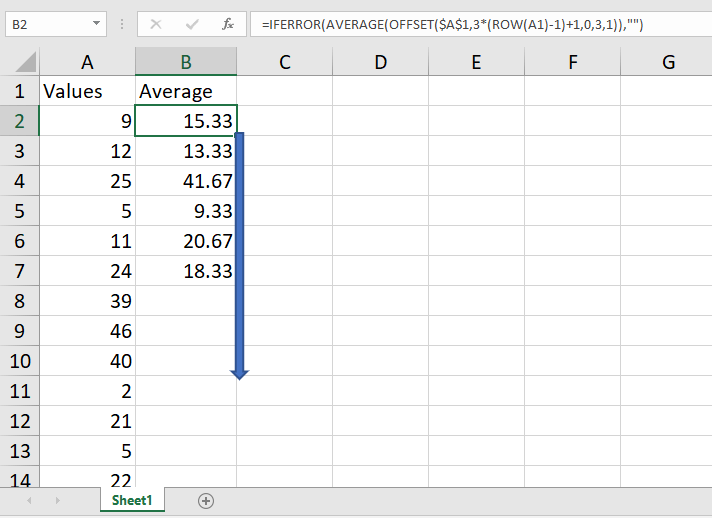Select column B header
712x518 pixels.
(x=186, y=62)
